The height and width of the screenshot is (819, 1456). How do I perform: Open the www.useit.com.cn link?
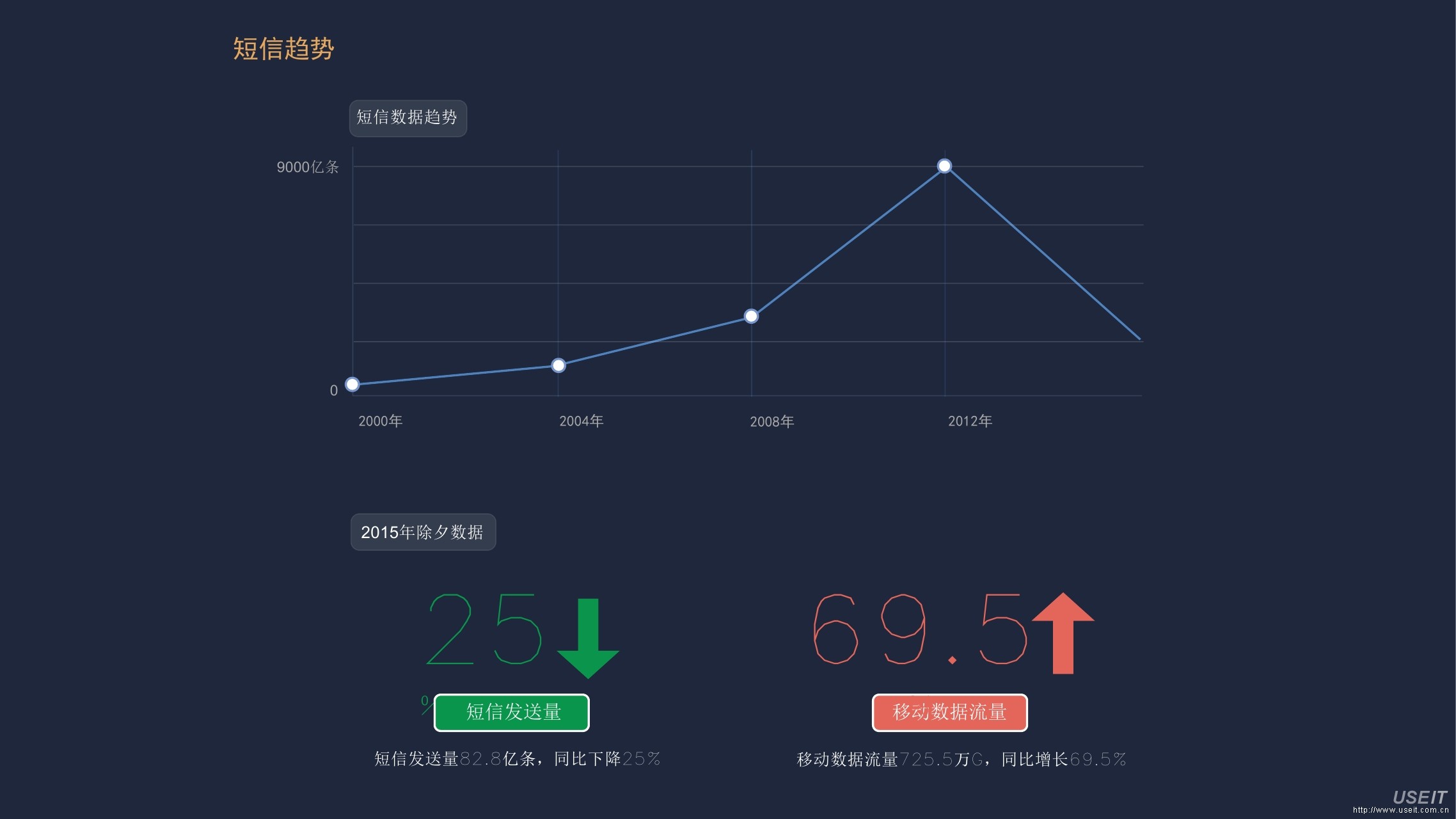point(1400,810)
